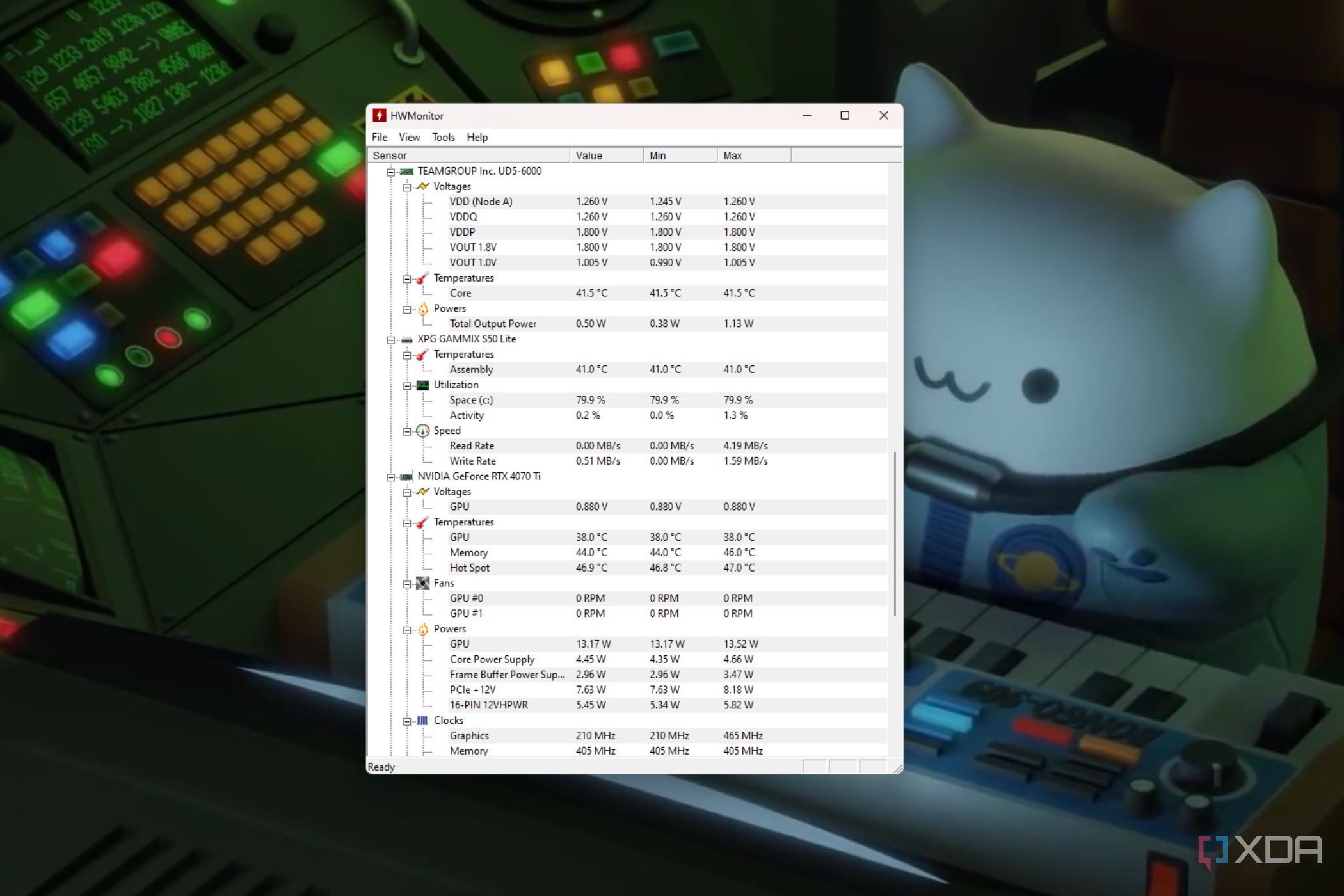Collapse the XPG GAMMIX S50 Lite node

[x=391, y=339]
